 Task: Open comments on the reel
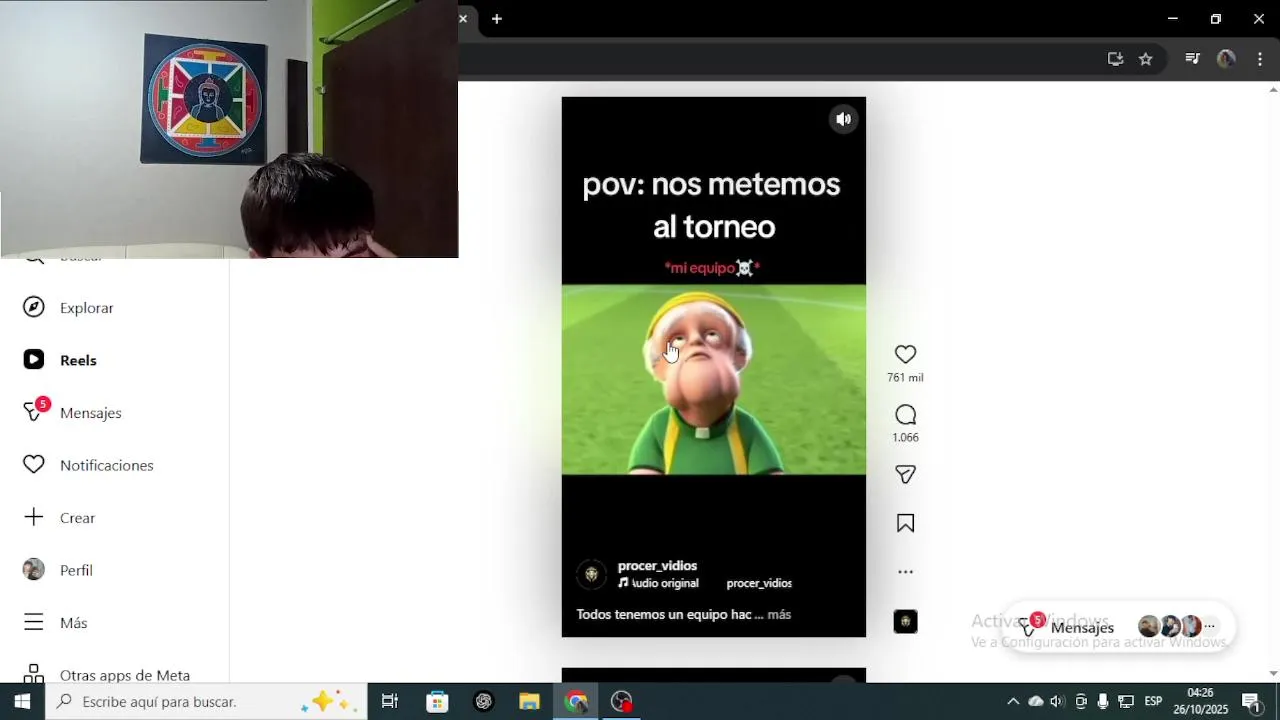[905, 415]
